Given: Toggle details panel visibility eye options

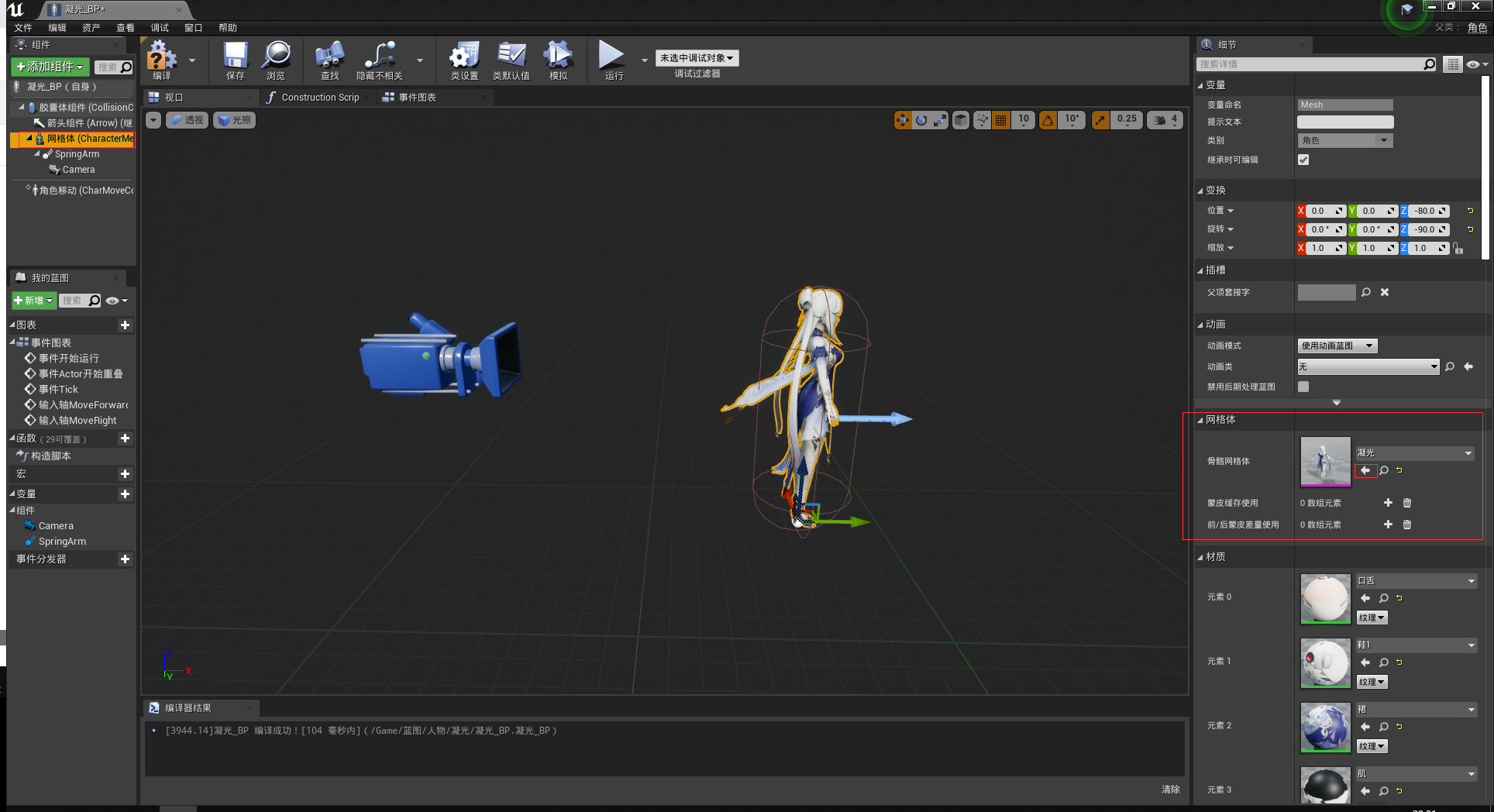Looking at the screenshot, I should coord(1475,64).
